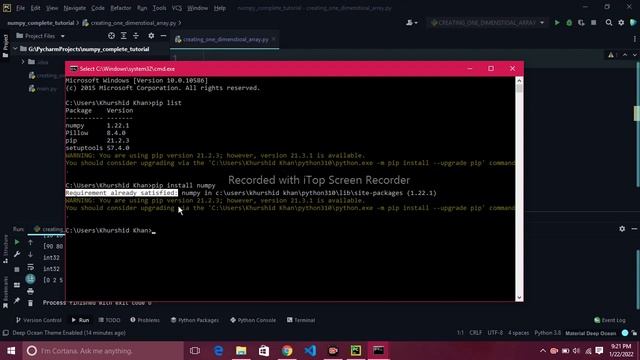This screenshot has height=360, width=640.
Task: Open IDE settings gear in top-right toolbar
Action: 621,23
